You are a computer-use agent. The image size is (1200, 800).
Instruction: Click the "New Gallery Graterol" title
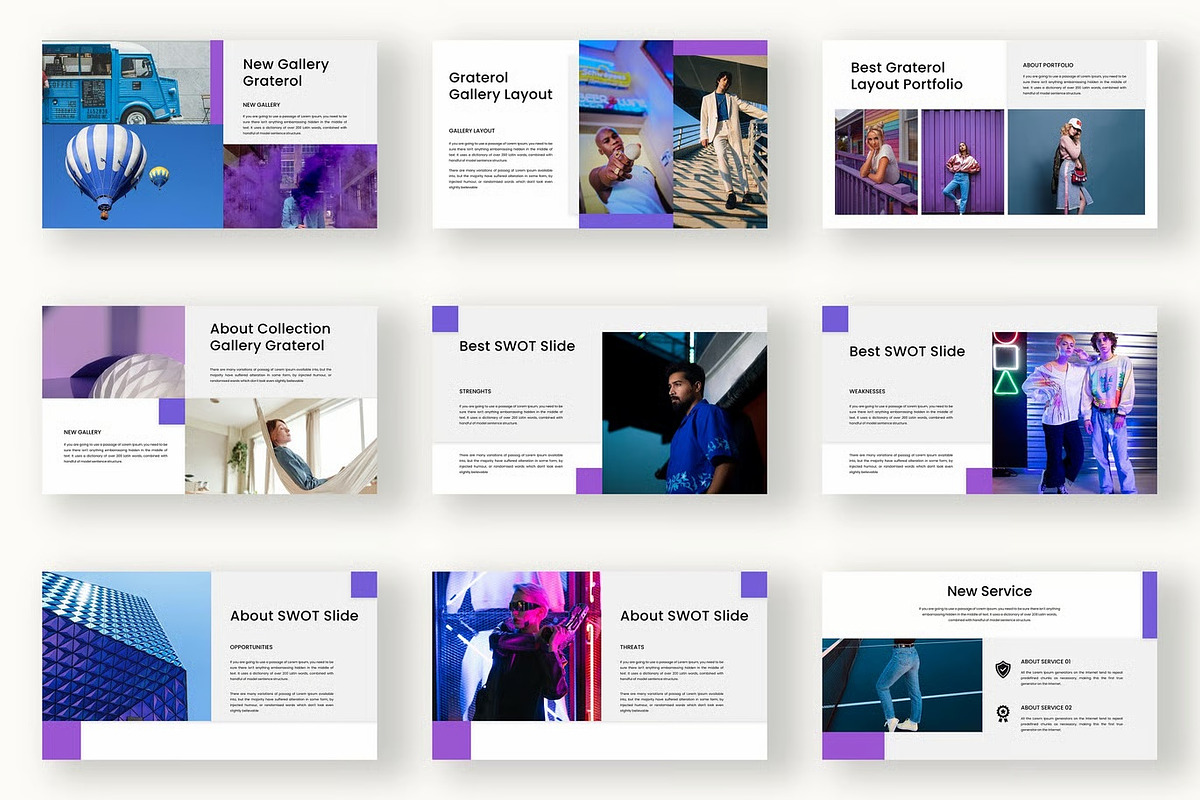tap(286, 72)
